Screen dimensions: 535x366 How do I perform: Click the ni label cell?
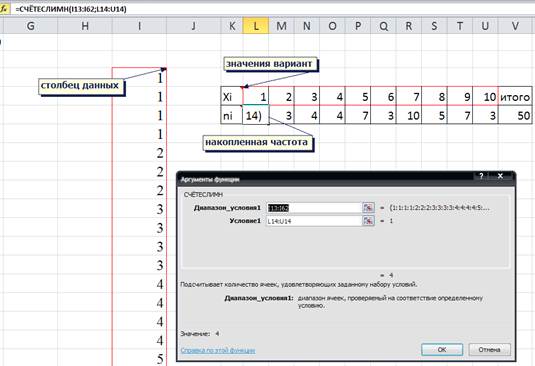pyautogui.click(x=232, y=115)
